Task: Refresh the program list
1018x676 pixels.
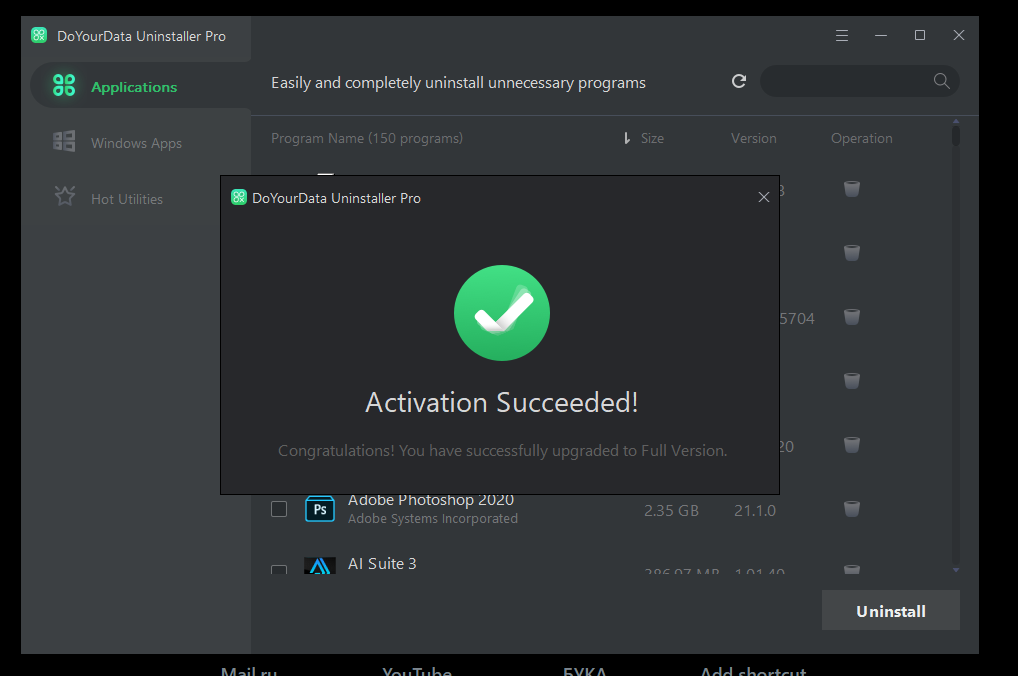Action: pyautogui.click(x=739, y=81)
